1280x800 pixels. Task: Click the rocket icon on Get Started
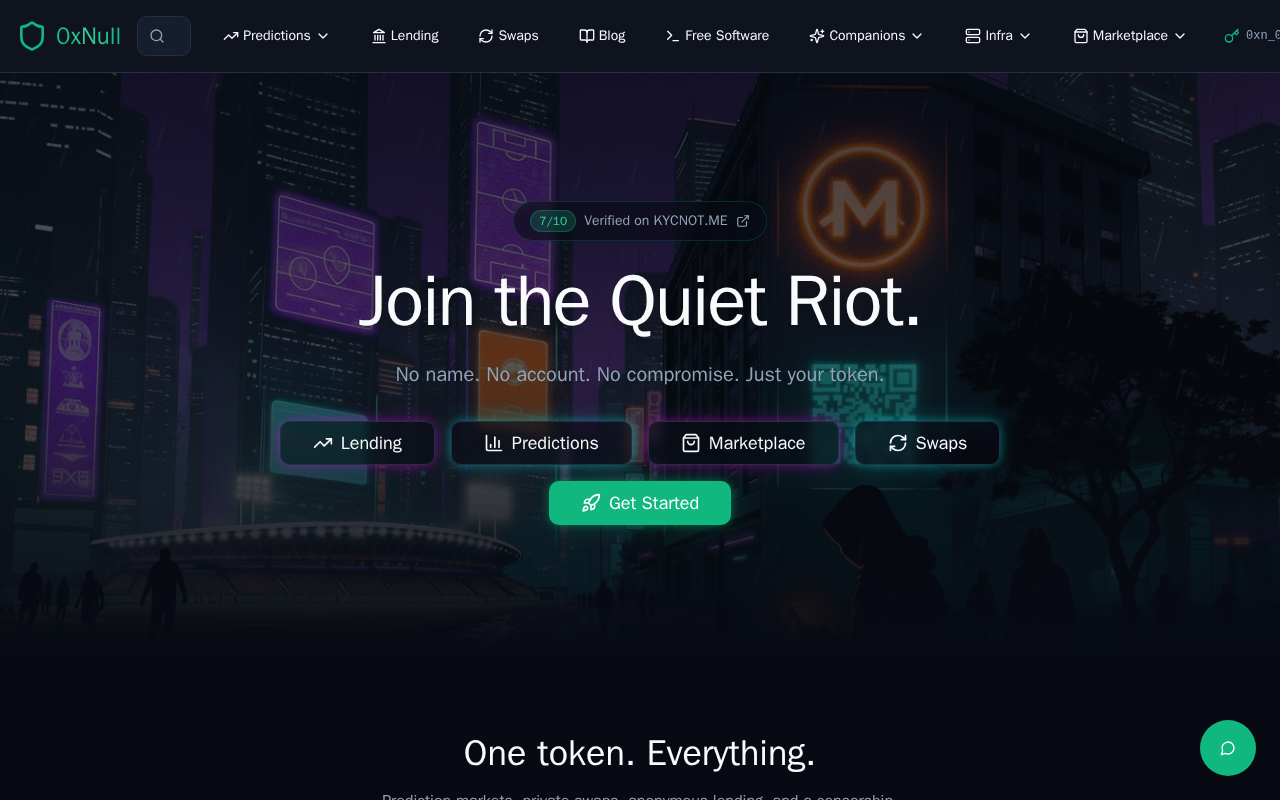(x=591, y=503)
